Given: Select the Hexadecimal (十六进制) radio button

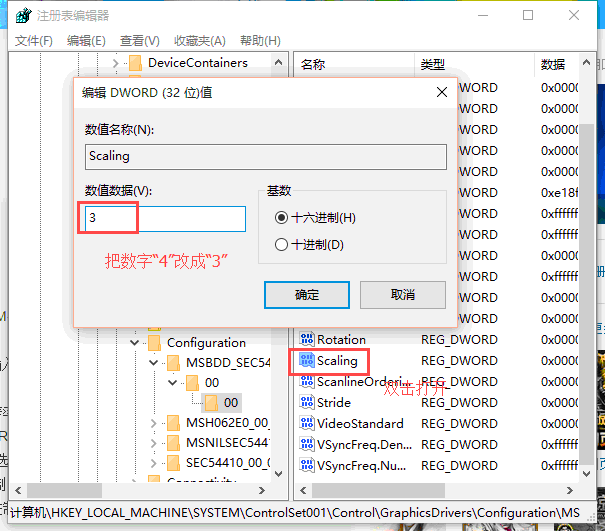Looking at the screenshot, I should pos(281,218).
